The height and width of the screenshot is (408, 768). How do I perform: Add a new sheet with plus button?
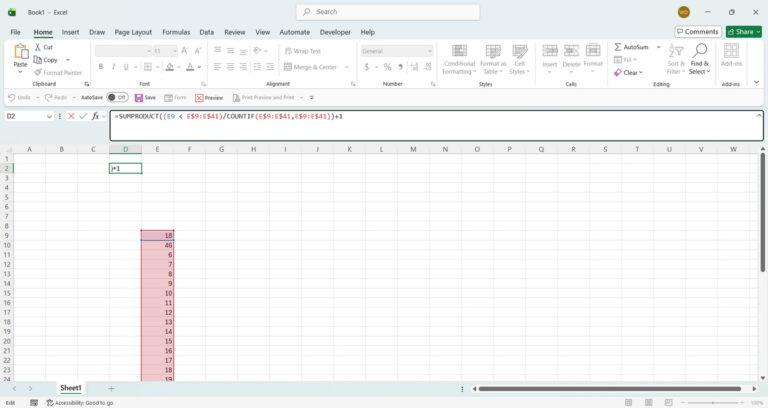(111, 388)
